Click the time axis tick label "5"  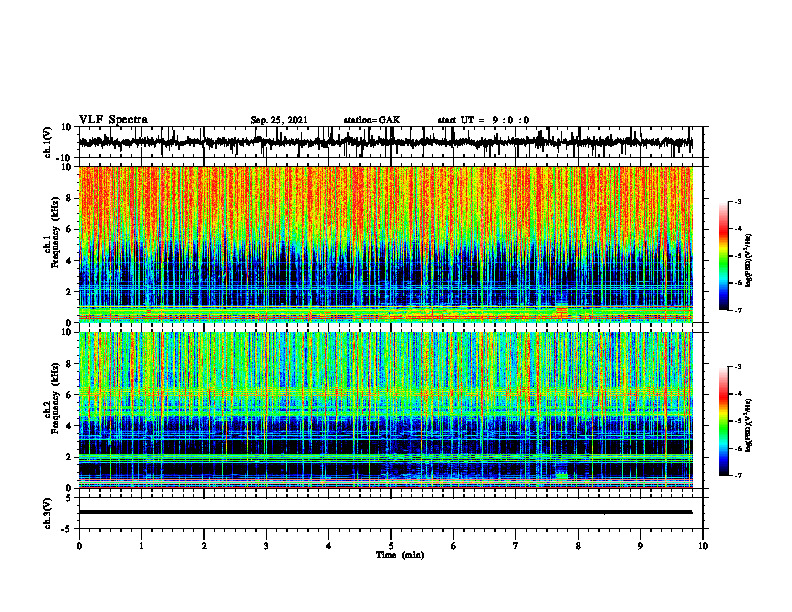tap(391, 546)
